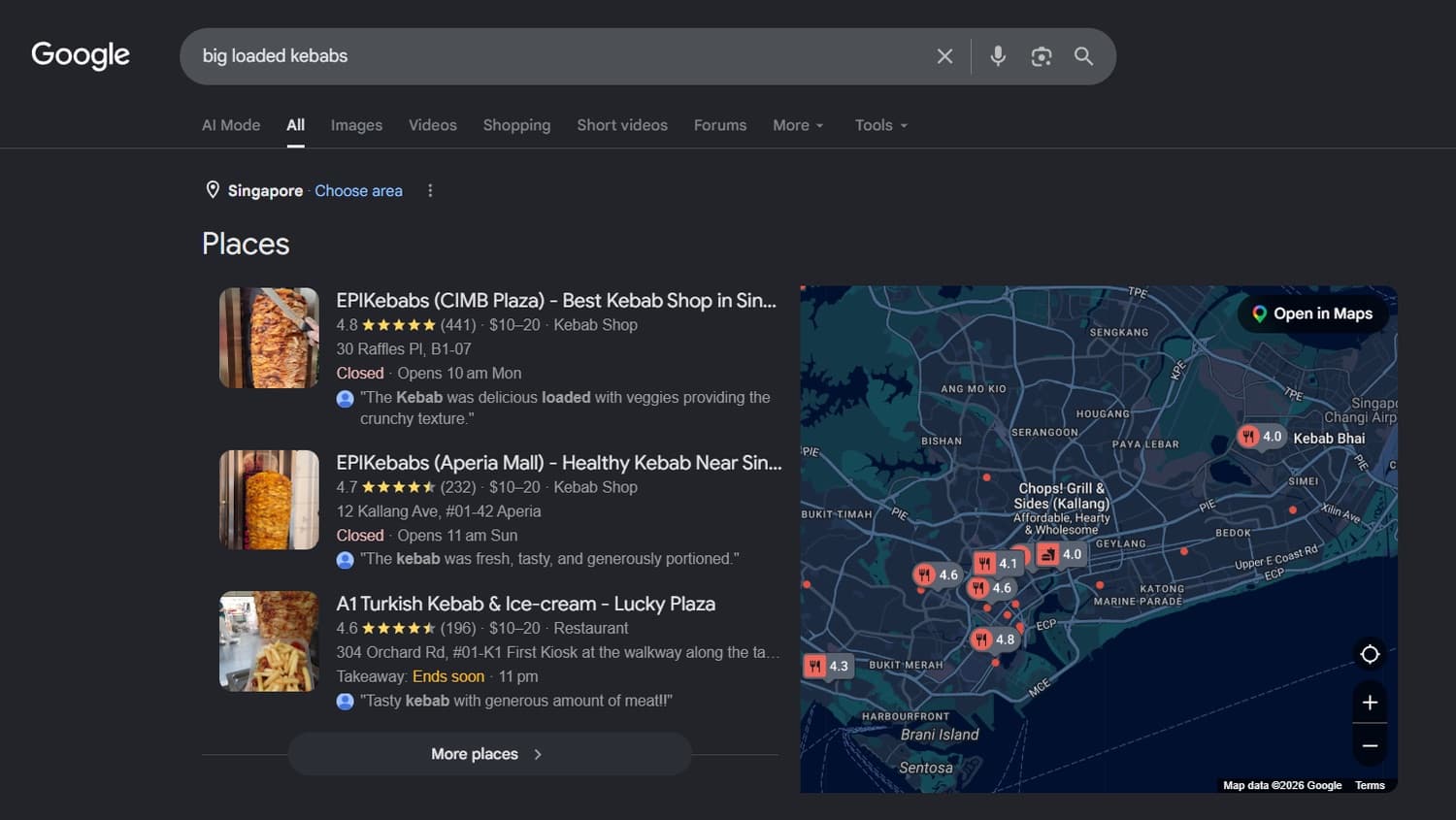The width and height of the screenshot is (1456, 820).
Task: Click the address 30 Raffles Pl, B1-07
Action: [404, 349]
